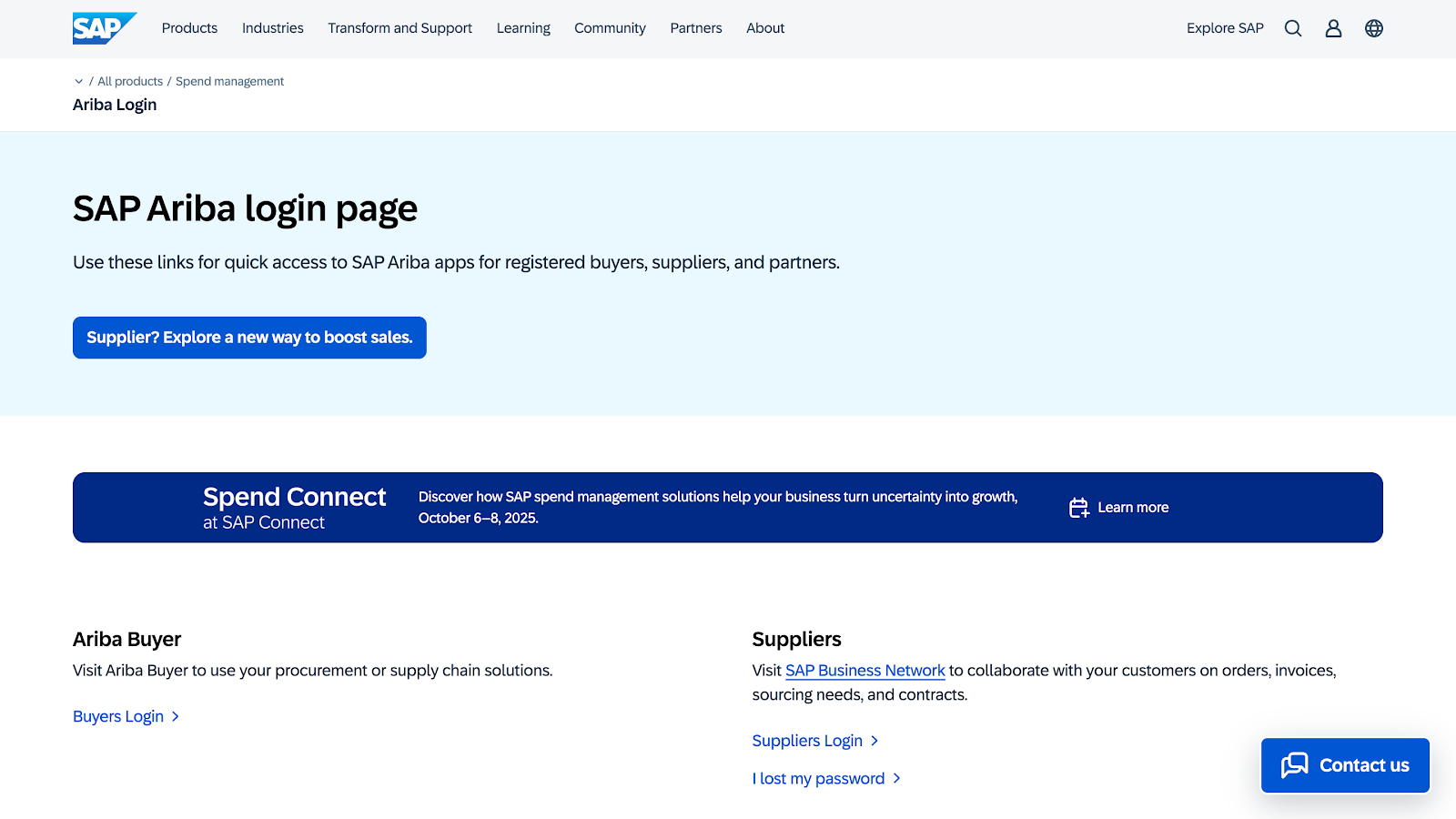Click the Contact us button

tap(1345, 765)
